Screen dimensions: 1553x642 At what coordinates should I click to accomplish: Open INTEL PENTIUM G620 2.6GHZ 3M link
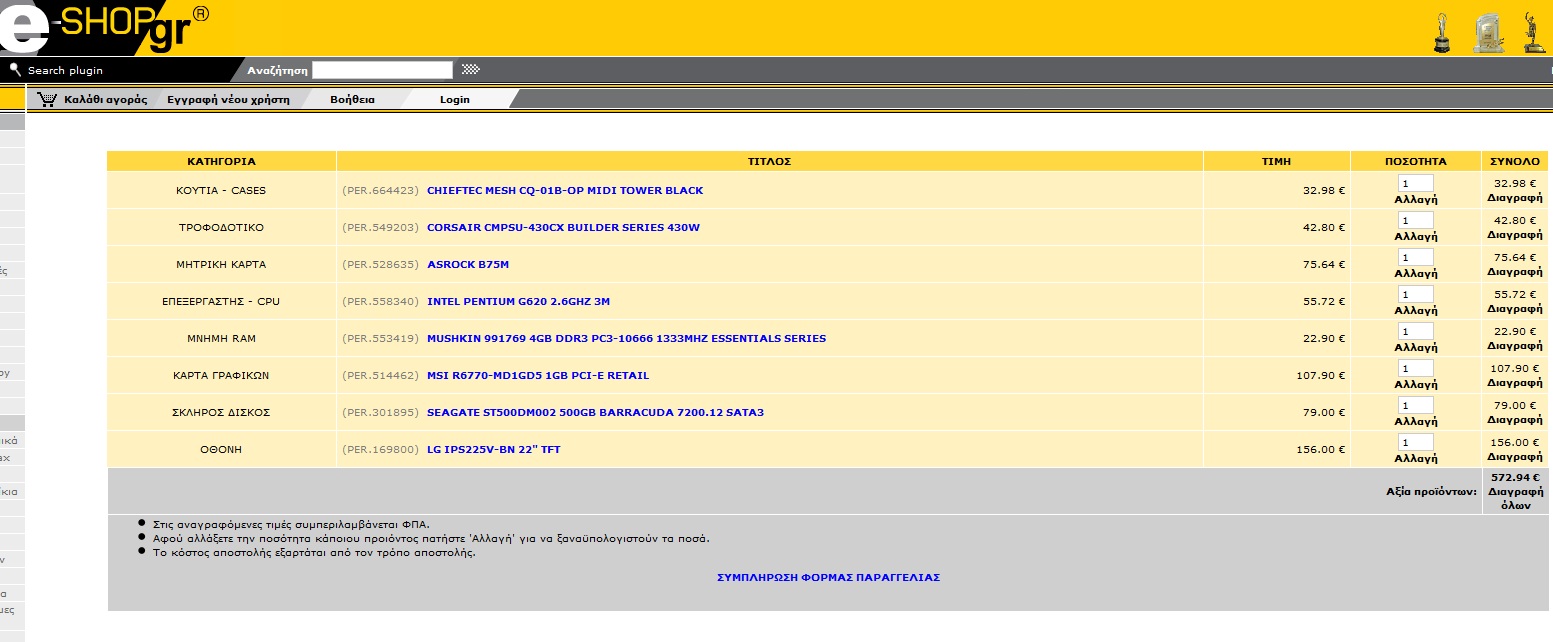coord(518,301)
